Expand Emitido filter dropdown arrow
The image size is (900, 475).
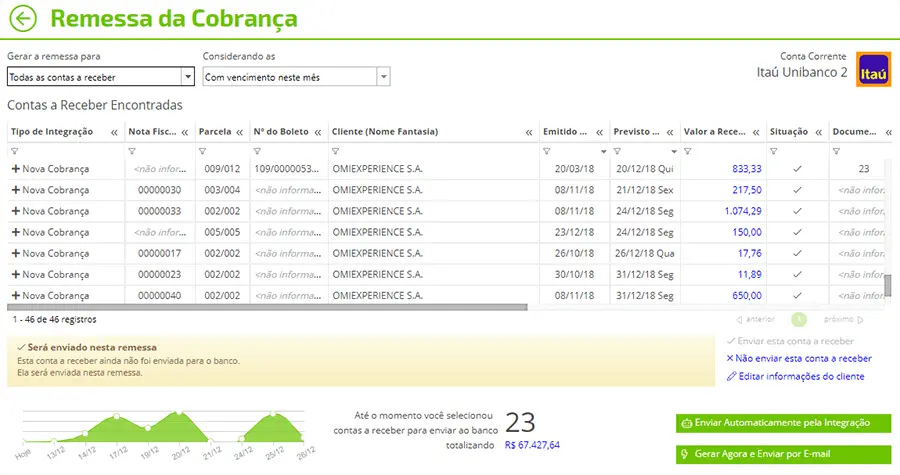point(603,152)
